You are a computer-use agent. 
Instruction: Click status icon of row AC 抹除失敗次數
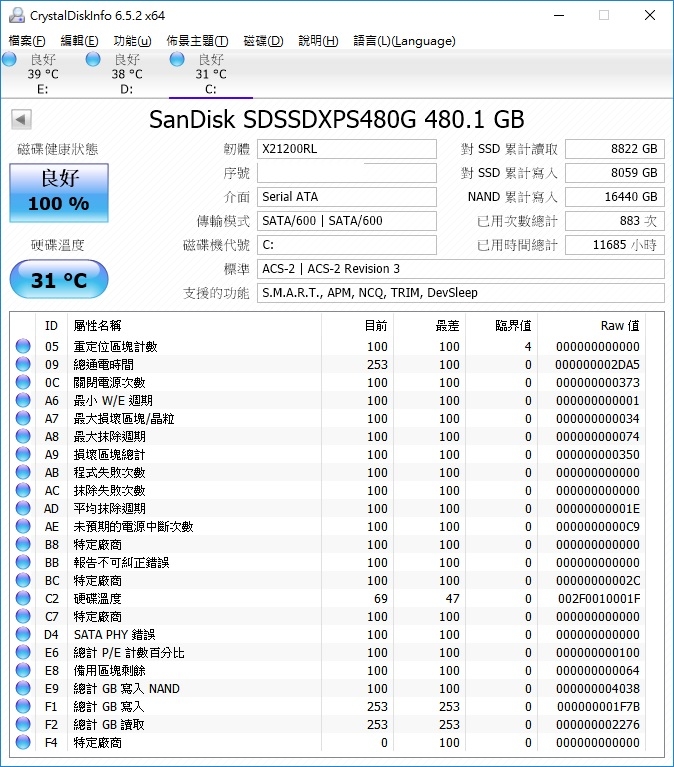coord(23,490)
